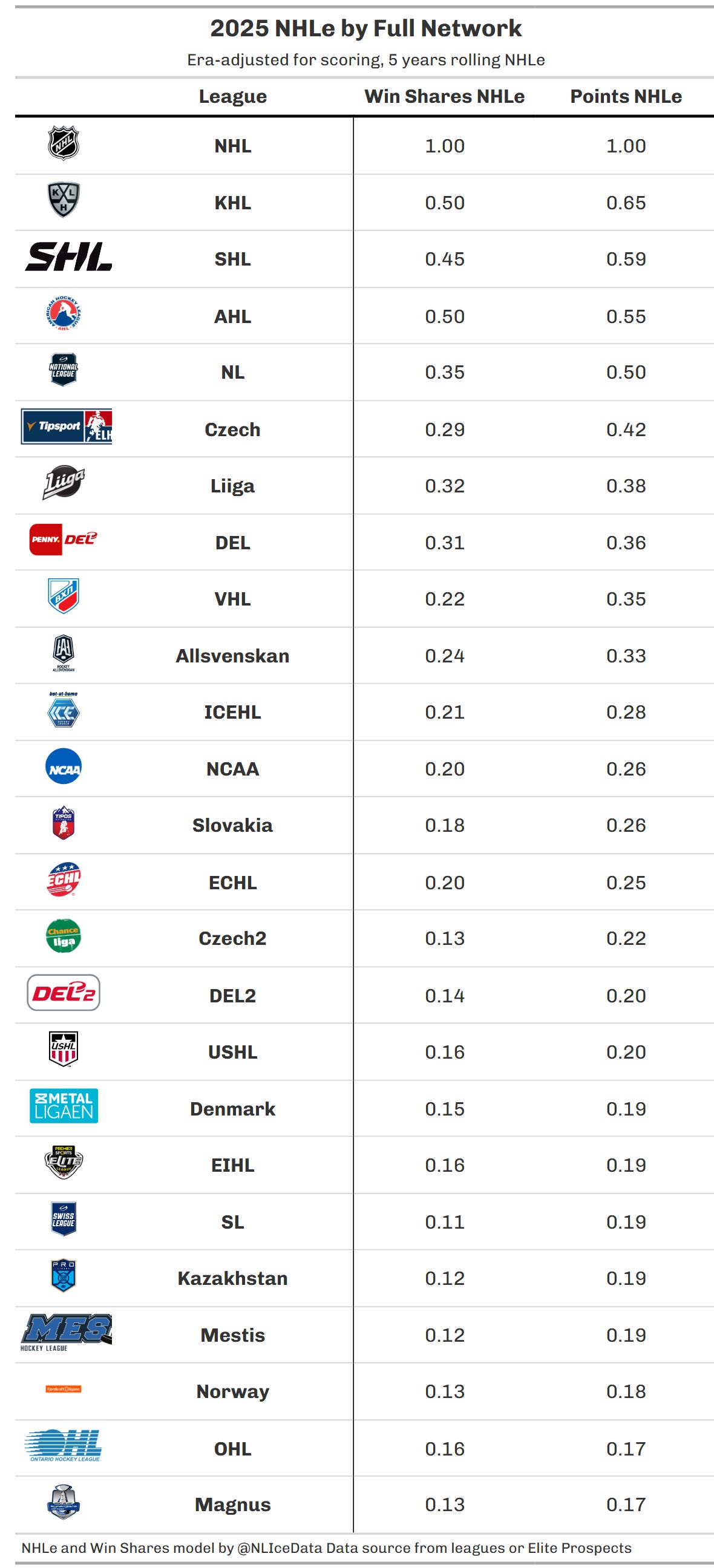Click the KHL logo icon
The width and height of the screenshot is (714, 1568).
(64, 200)
